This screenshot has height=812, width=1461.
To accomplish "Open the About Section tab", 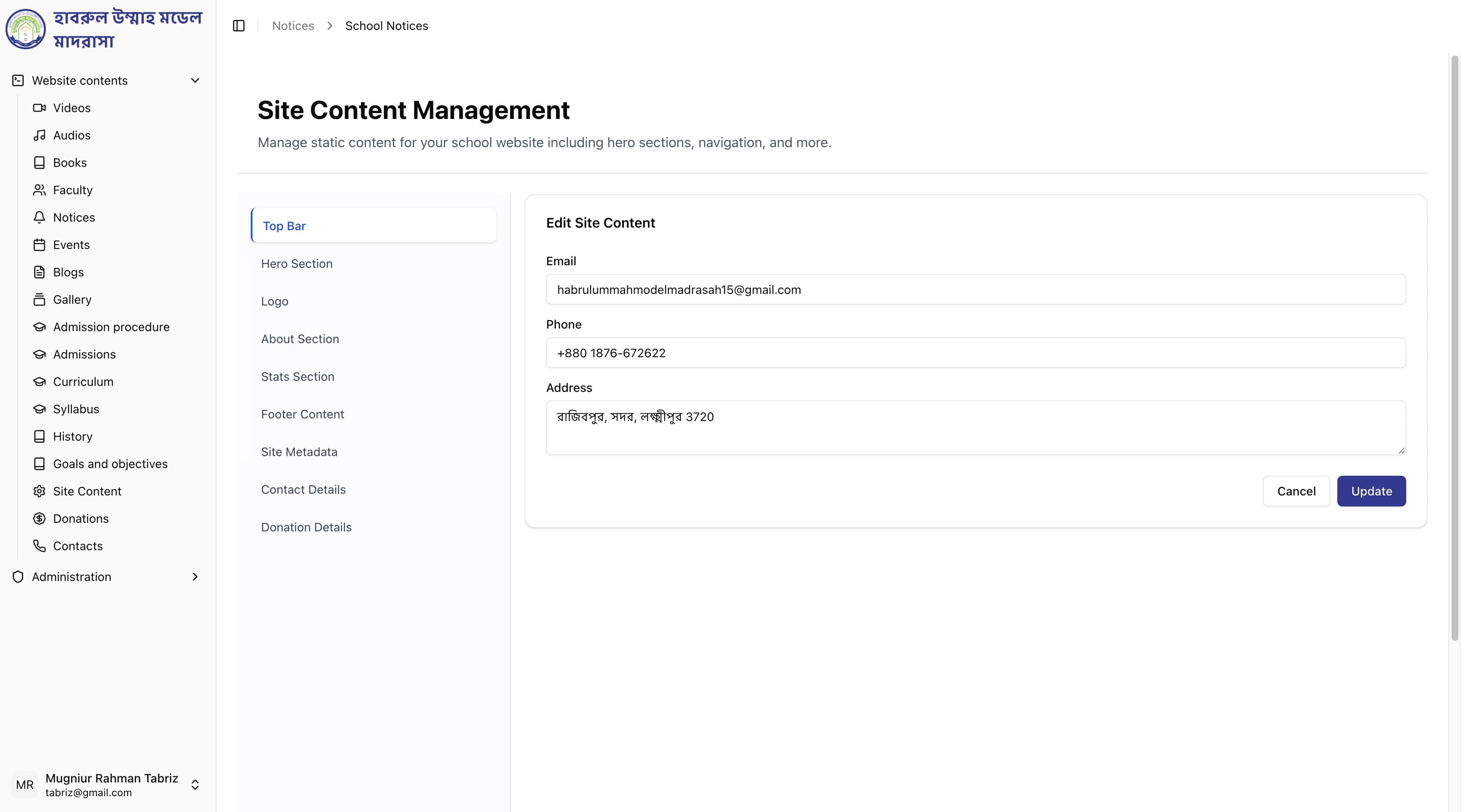I will click(x=374, y=339).
